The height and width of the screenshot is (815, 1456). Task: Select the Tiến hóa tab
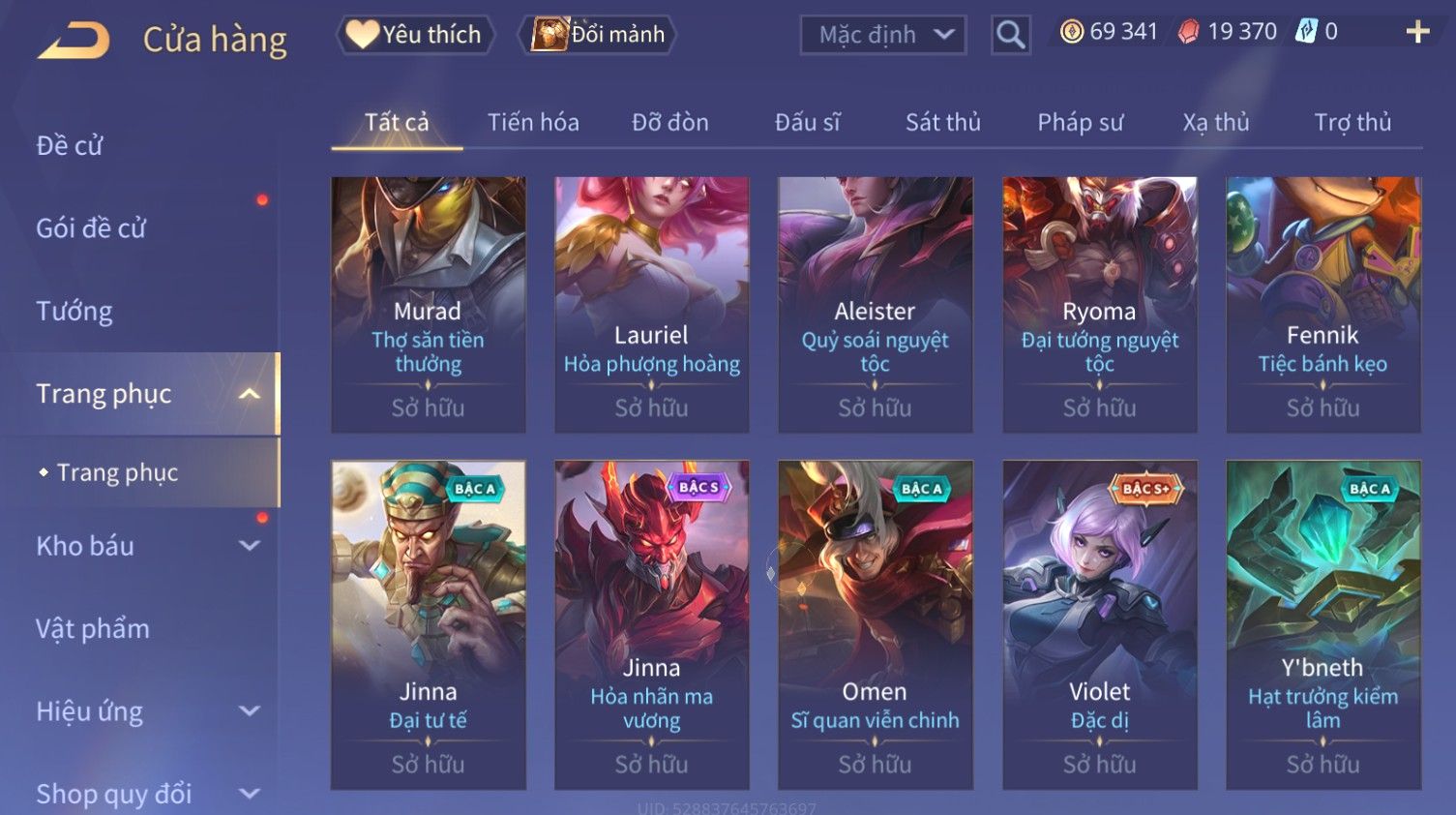point(533,123)
